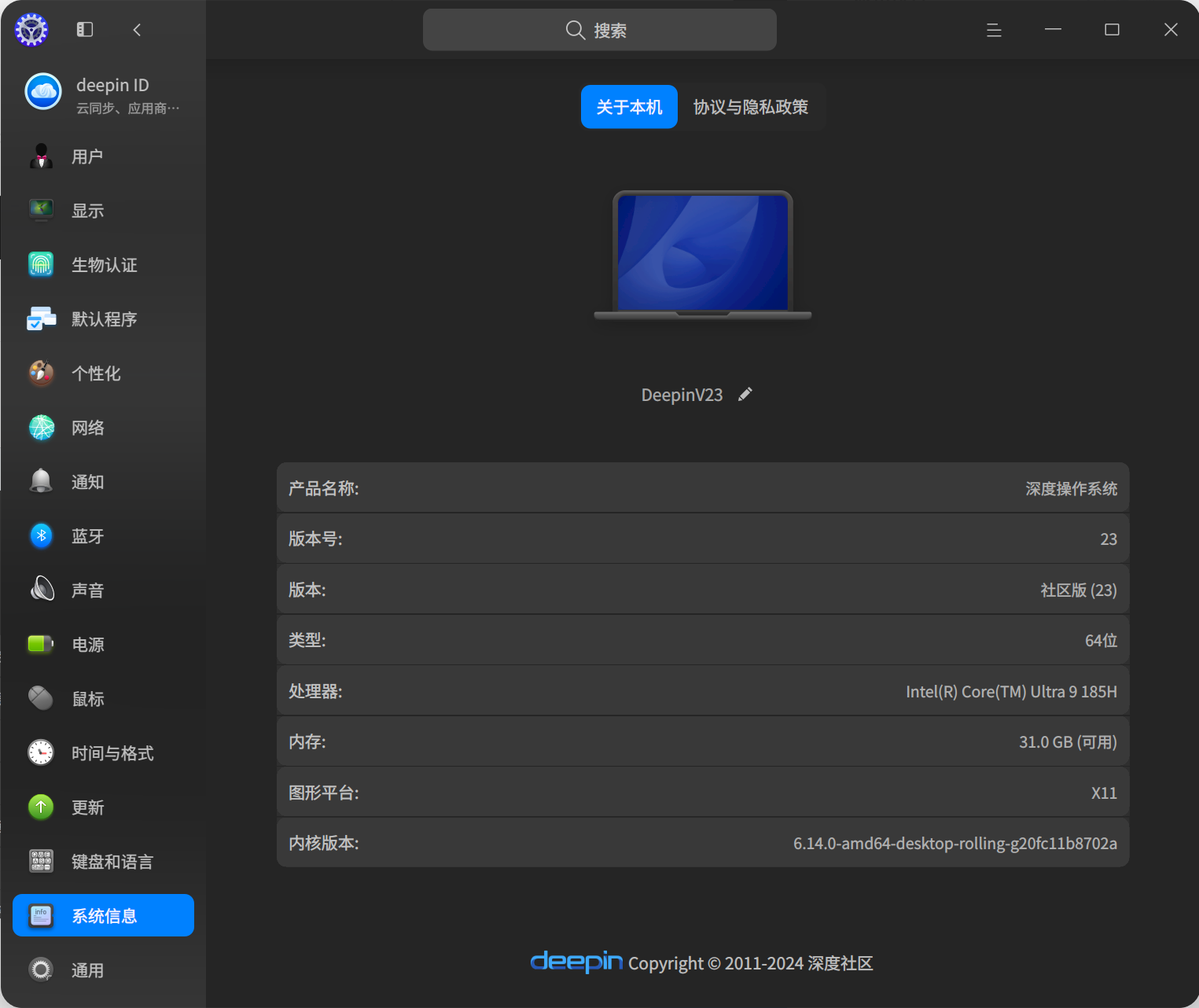Click the 搜索 search field
The height and width of the screenshot is (1008, 1199).
click(600, 30)
